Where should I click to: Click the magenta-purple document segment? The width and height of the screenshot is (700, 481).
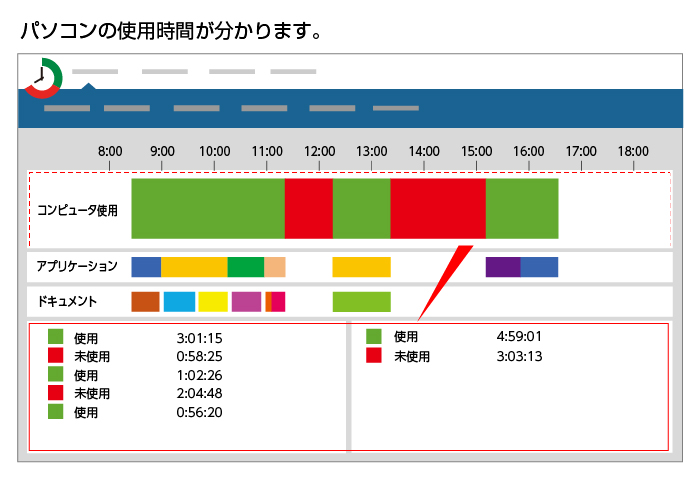(x=246, y=302)
